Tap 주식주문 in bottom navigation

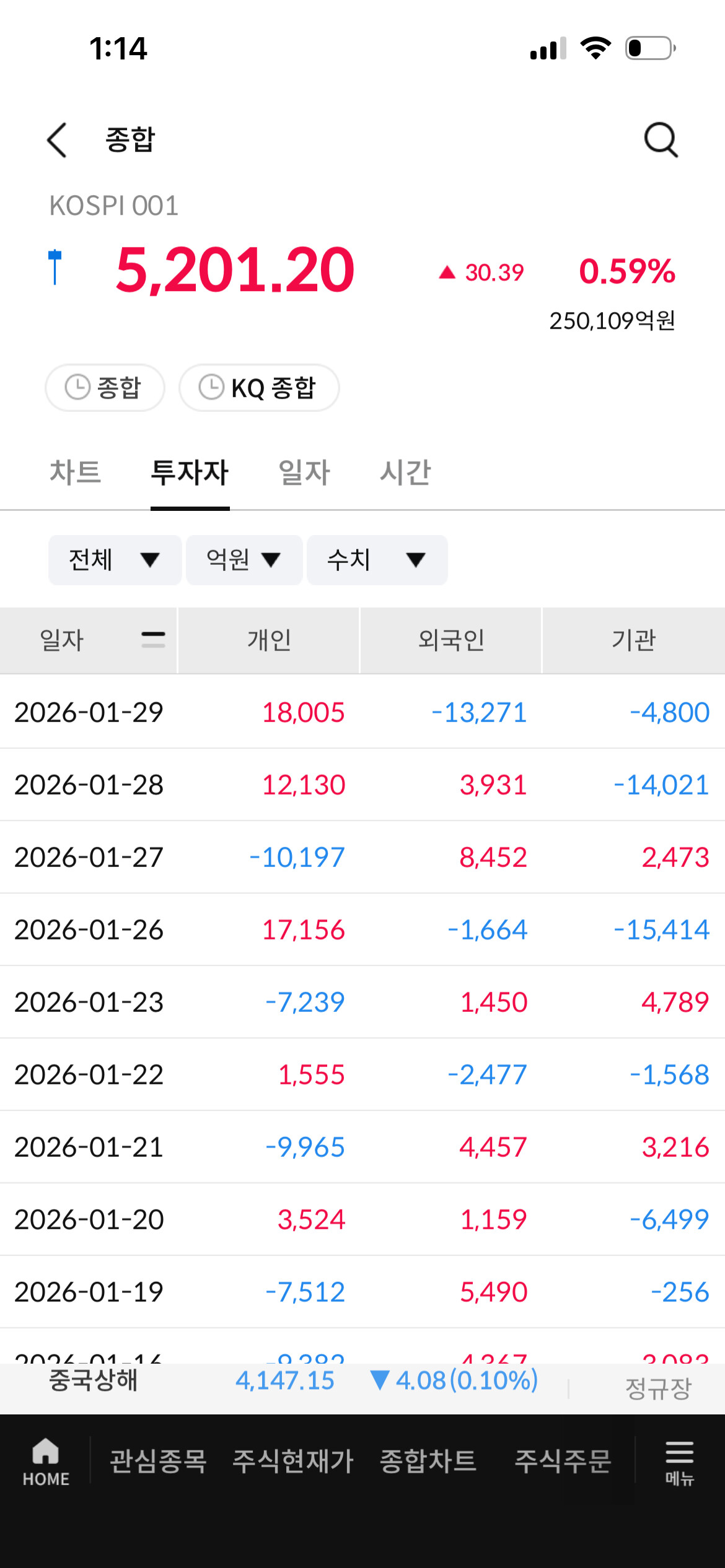[563, 1461]
